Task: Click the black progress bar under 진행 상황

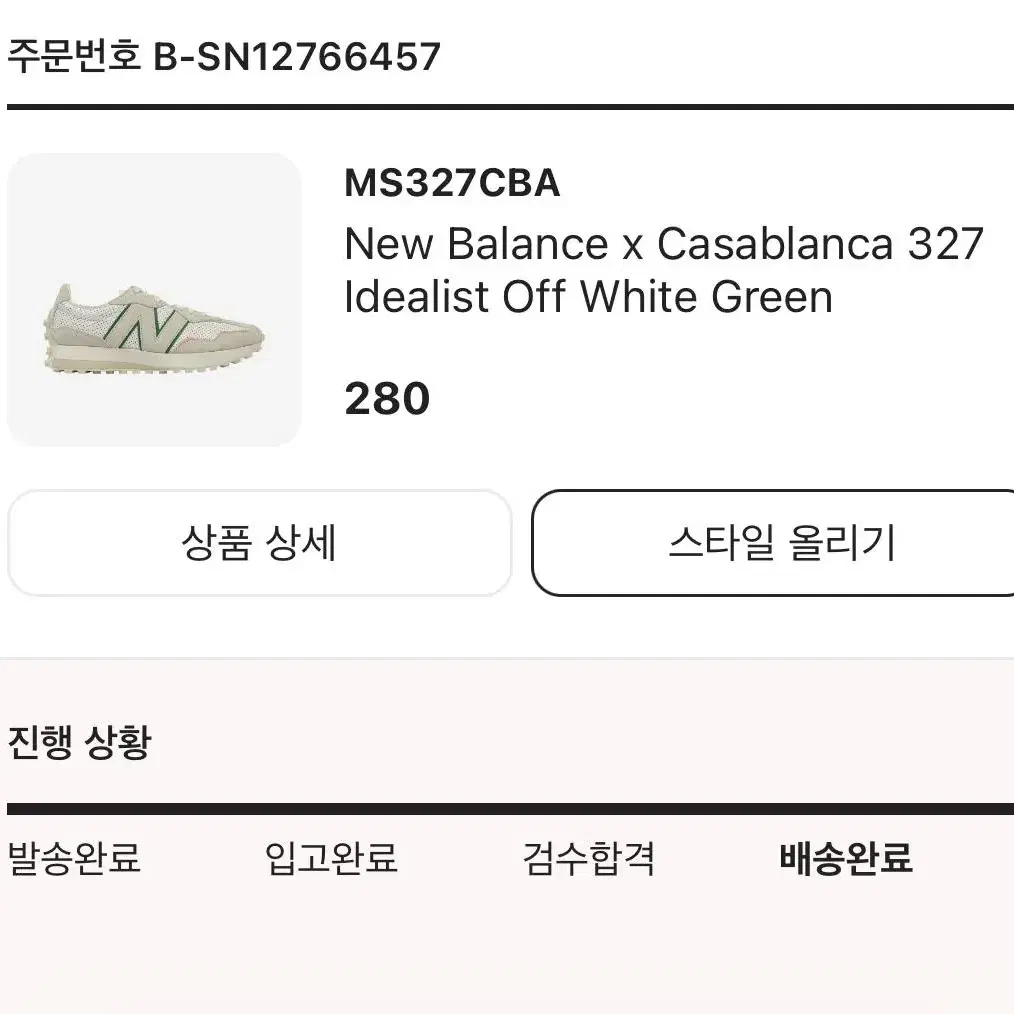Action: coord(510,808)
